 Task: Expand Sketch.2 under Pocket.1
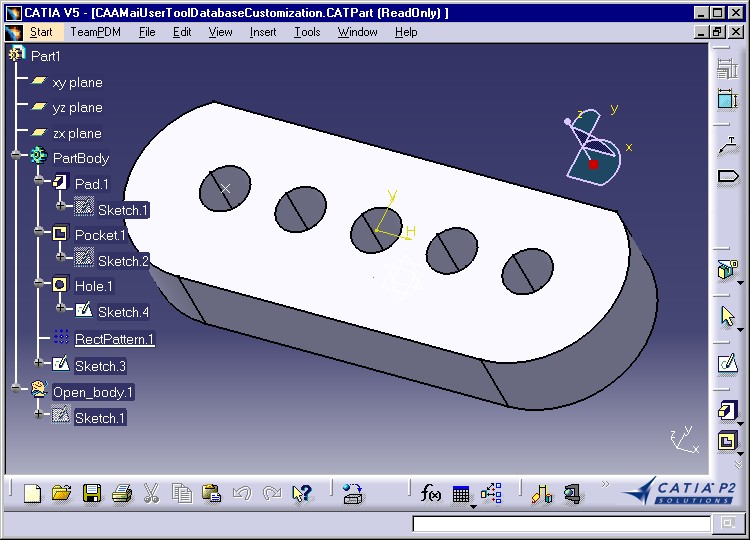pyautogui.click(x=61, y=257)
